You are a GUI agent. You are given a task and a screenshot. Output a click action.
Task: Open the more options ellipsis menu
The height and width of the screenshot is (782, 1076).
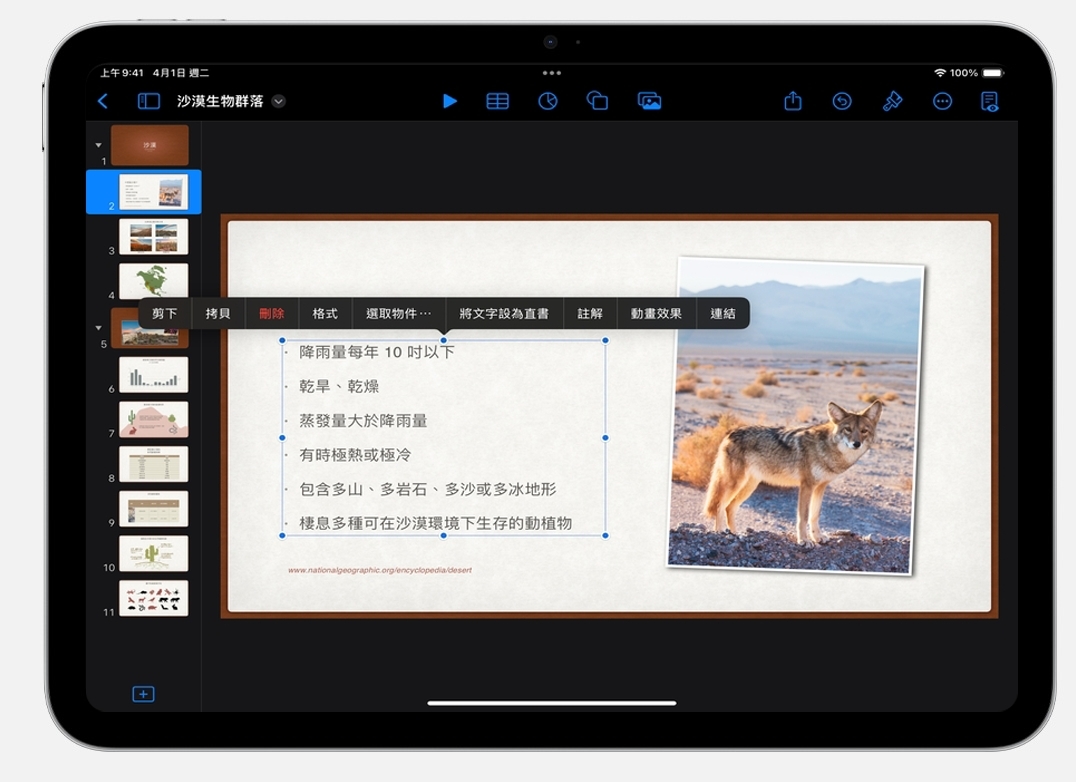(x=942, y=101)
